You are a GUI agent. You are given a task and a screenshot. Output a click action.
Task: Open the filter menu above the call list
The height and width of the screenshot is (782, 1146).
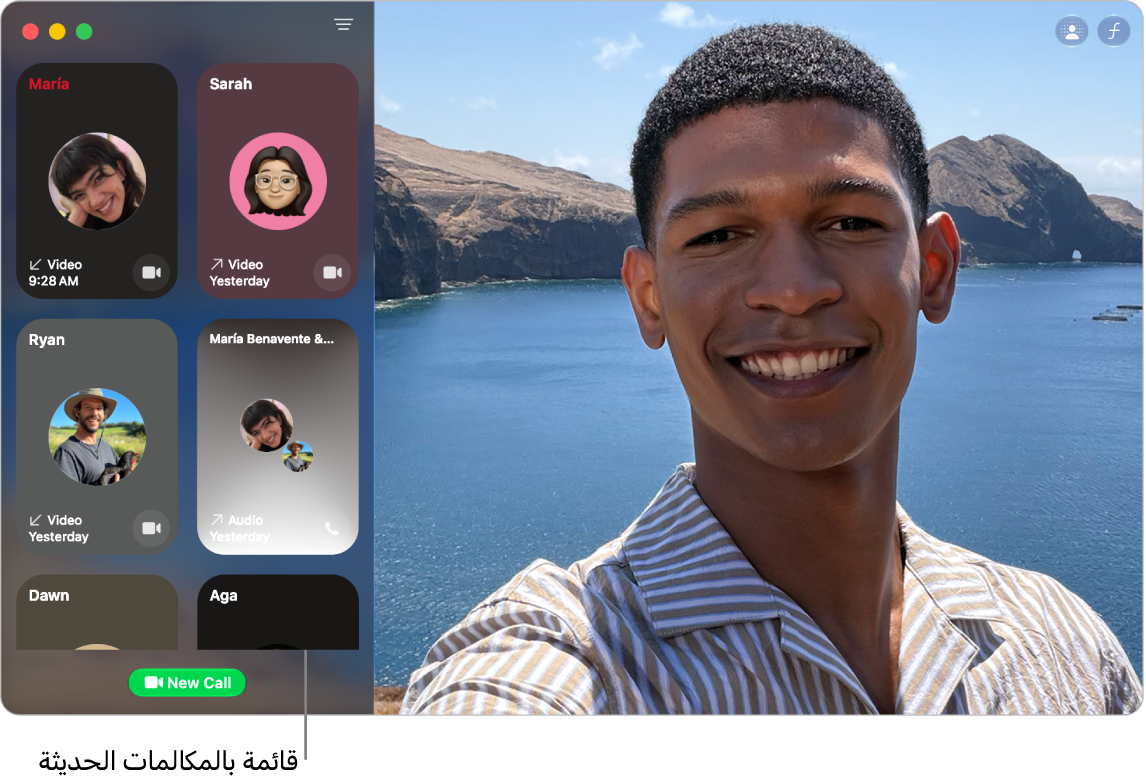coord(344,24)
